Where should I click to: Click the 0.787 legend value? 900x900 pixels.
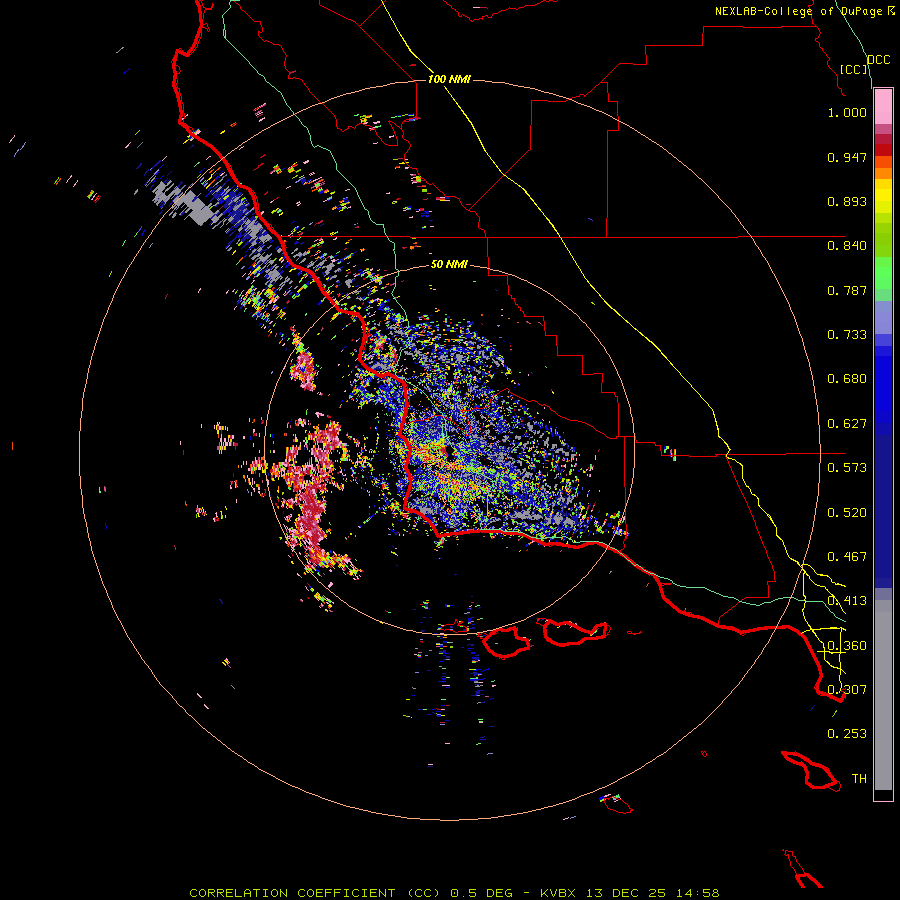(x=847, y=290)
